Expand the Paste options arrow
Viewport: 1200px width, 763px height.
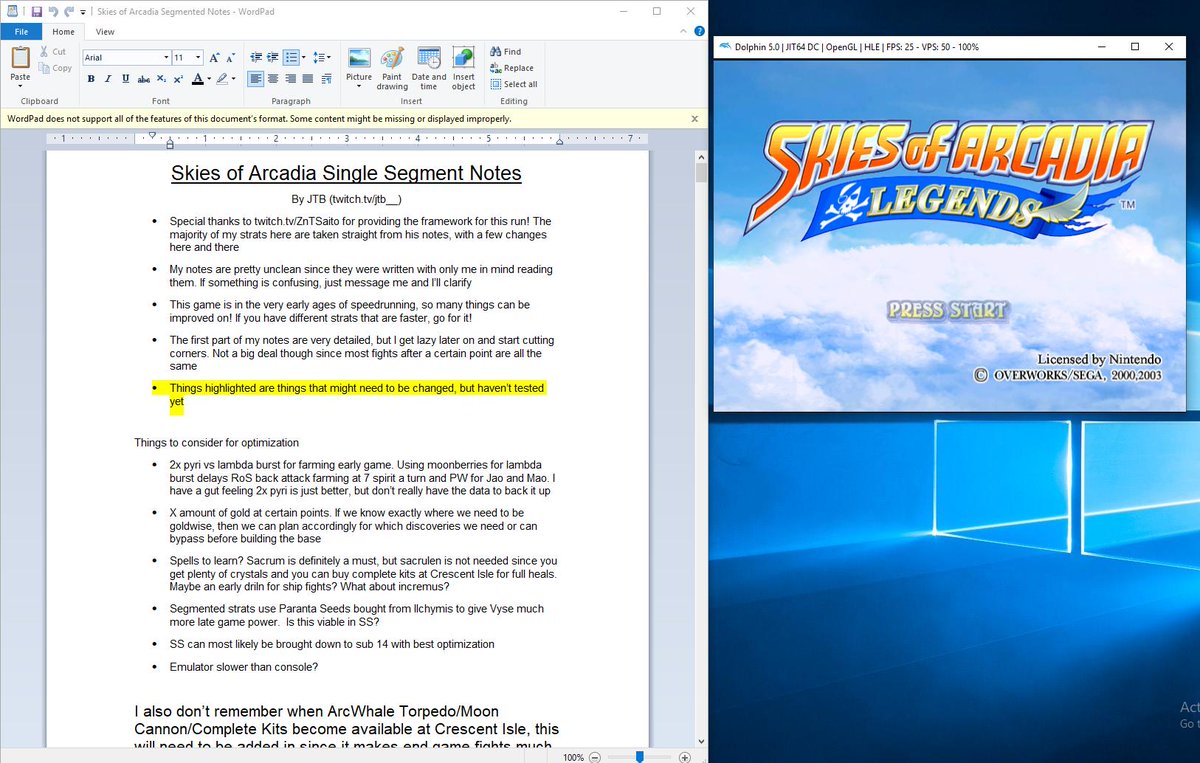(20, 87)
